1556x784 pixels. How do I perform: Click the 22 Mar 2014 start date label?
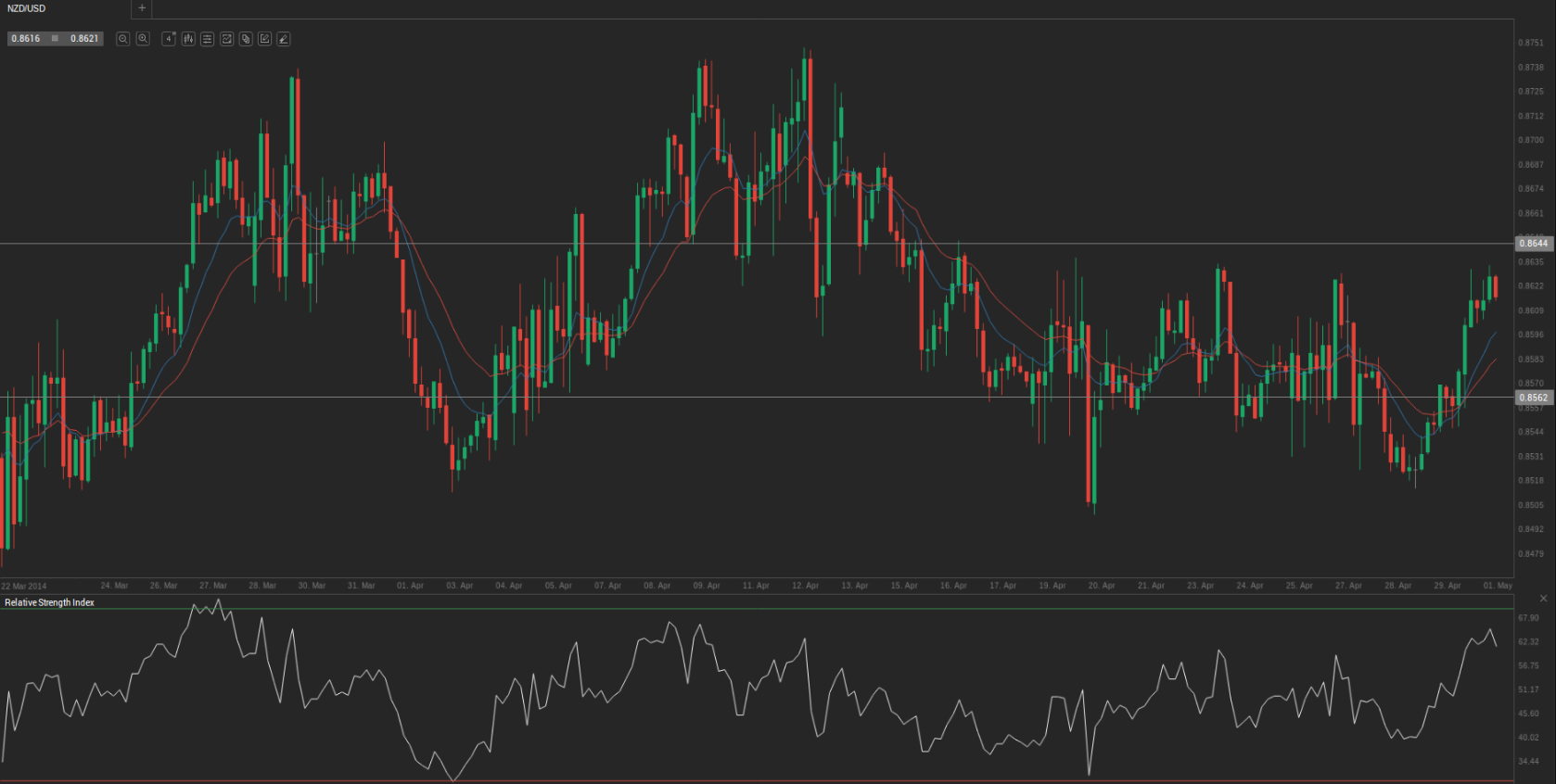(x=24, y=587)
